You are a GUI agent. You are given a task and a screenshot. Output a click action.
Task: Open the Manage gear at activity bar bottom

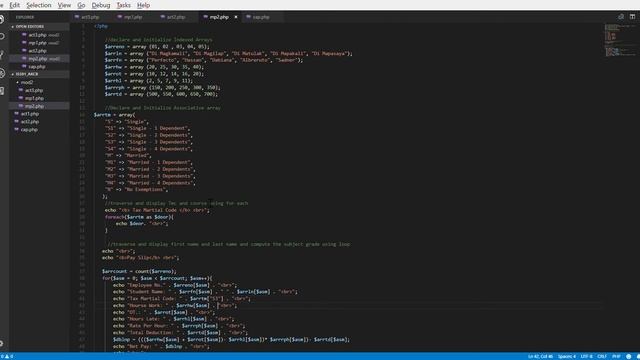click(2, 344)
